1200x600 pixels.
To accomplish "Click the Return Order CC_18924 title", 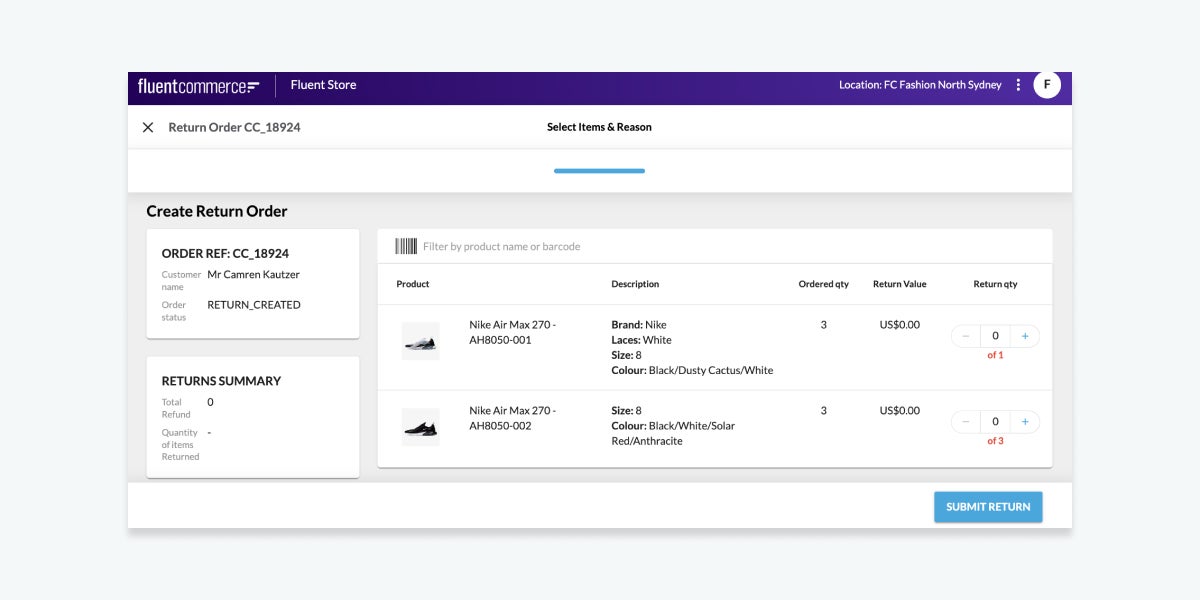I will [237, 127].
